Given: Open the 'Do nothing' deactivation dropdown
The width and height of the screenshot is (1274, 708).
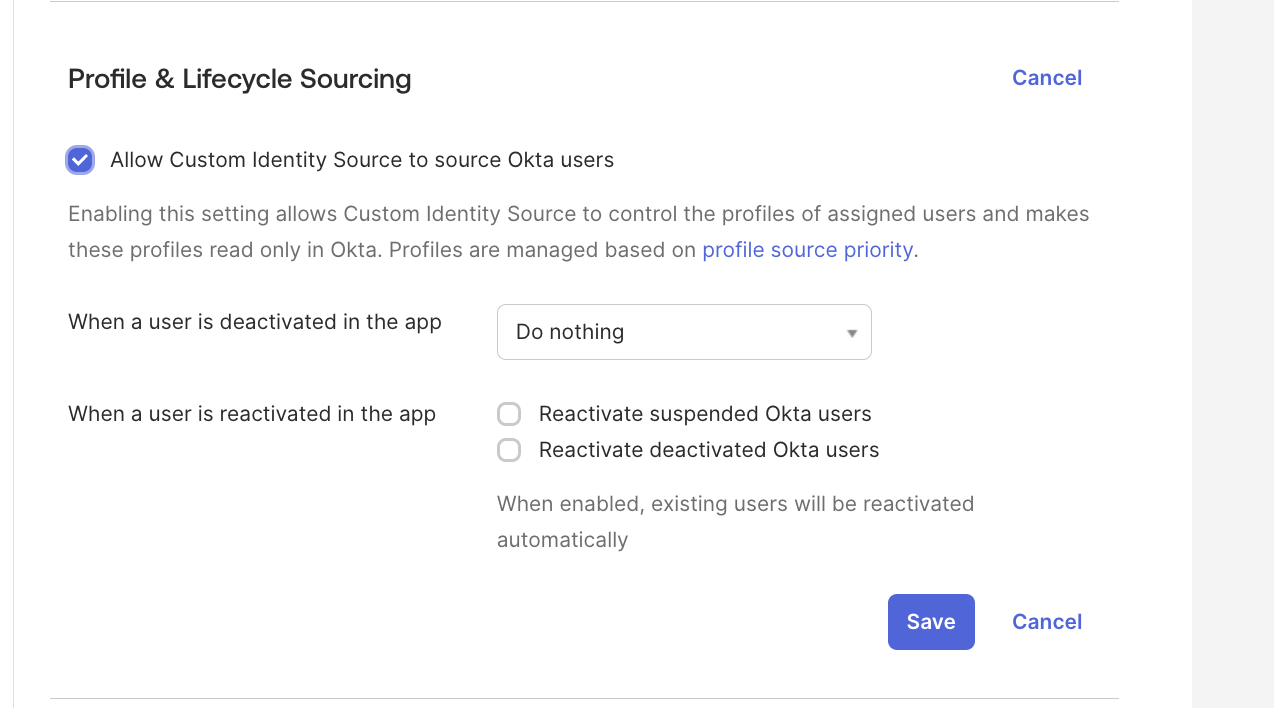Looking at the screenshot, I should pyautogui.click(x=684, y=332).
